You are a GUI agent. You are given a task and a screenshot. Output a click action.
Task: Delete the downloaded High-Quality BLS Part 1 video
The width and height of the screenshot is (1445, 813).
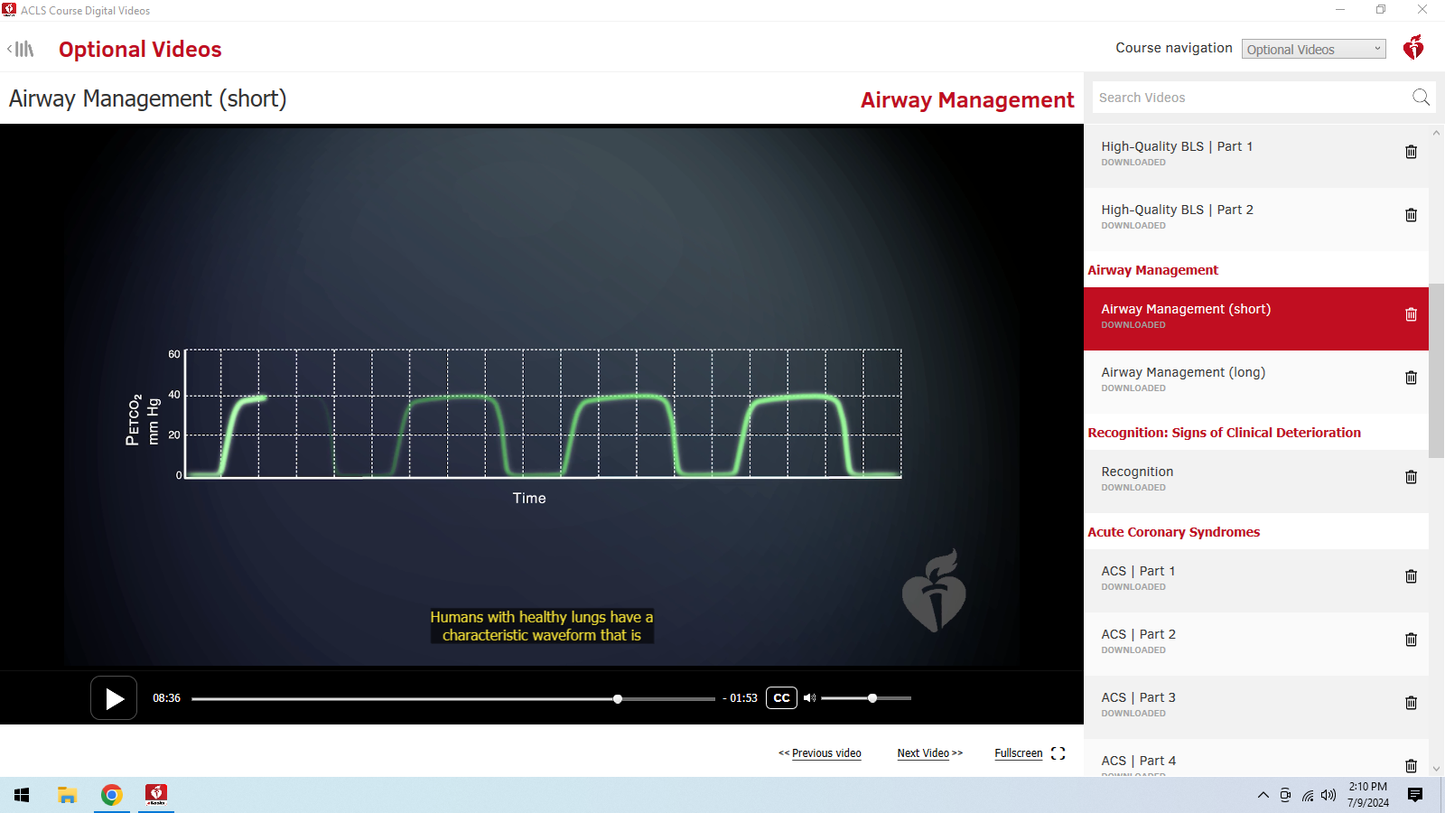(1410, 151)
